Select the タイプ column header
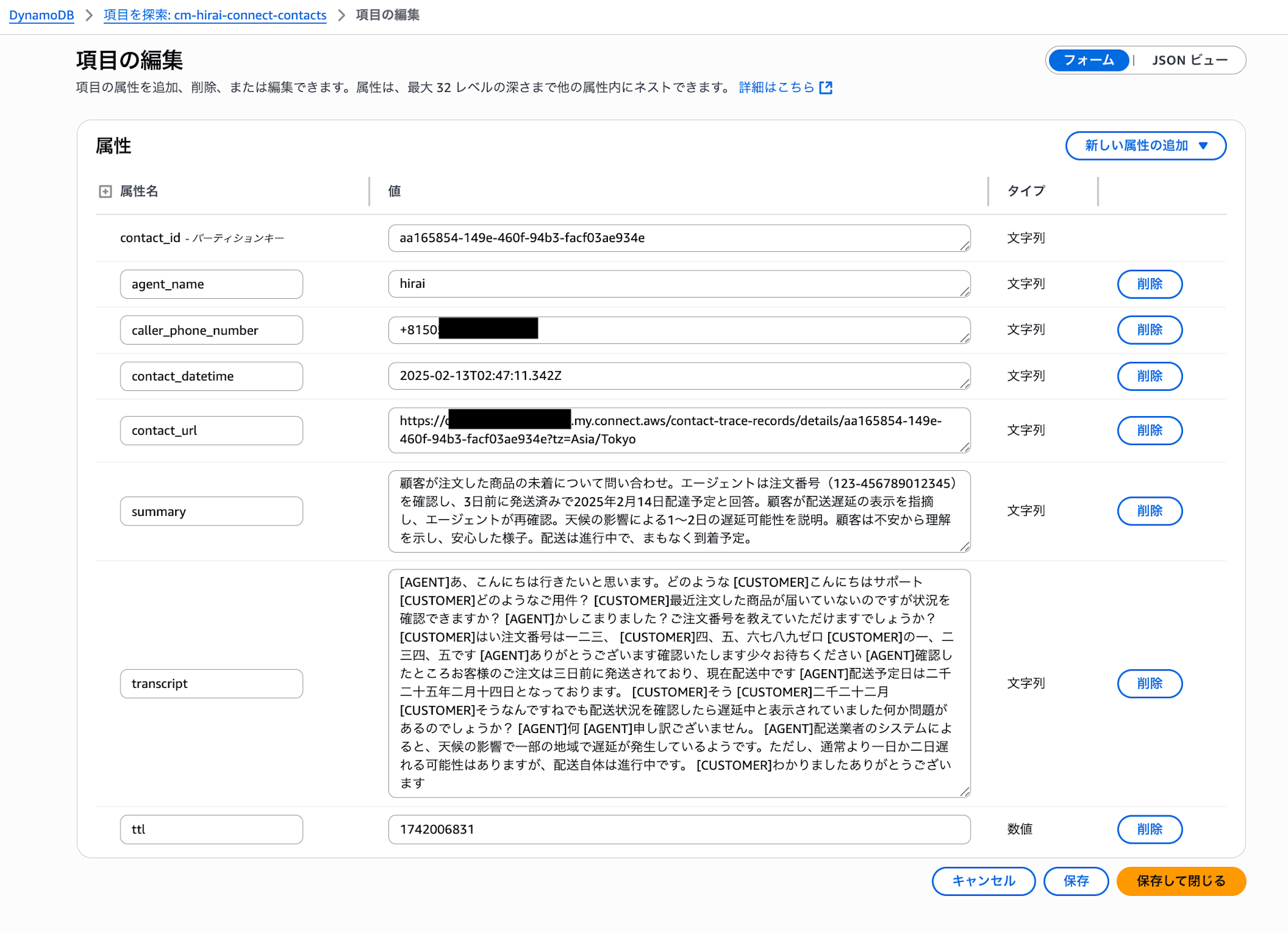 [1026, 191]
